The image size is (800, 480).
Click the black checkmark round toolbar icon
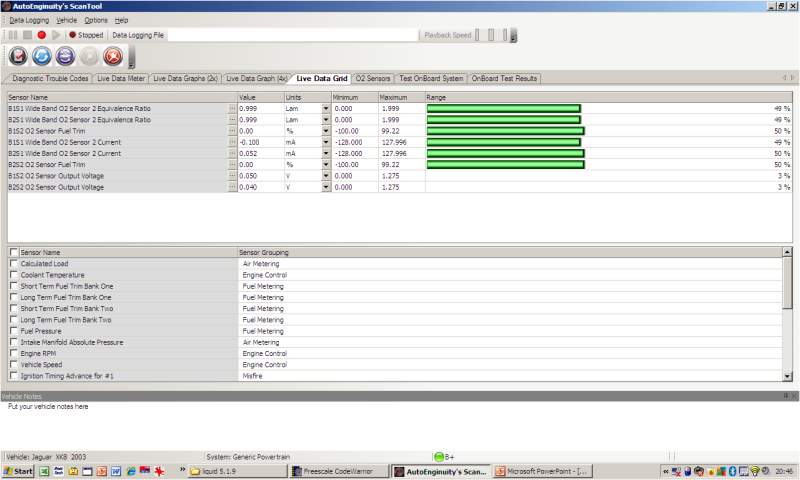[x=18, y=56]
